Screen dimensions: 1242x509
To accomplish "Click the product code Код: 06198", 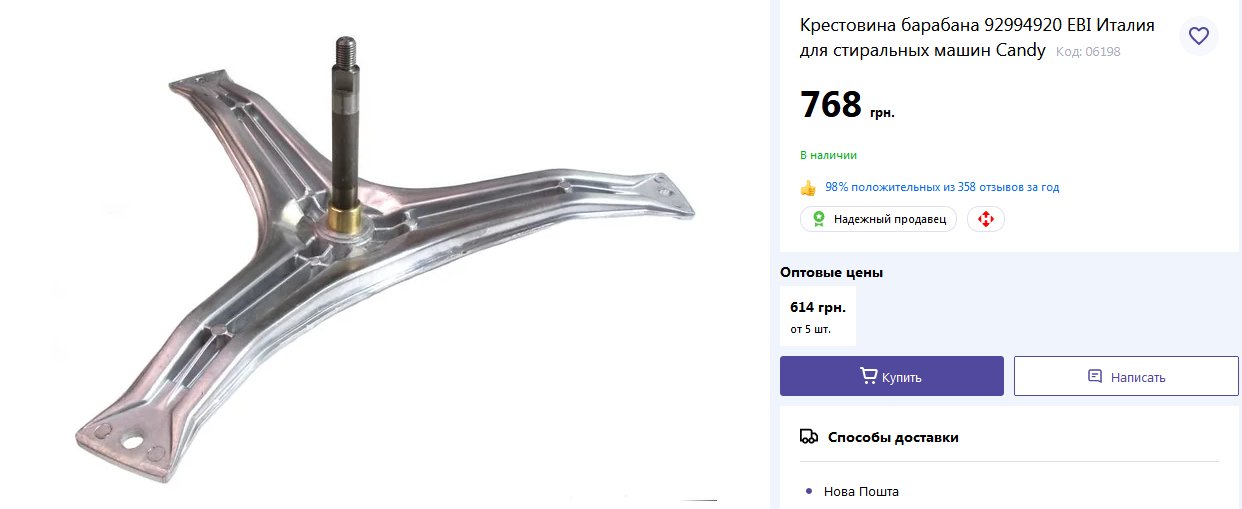I will [x=1088, y=52].
